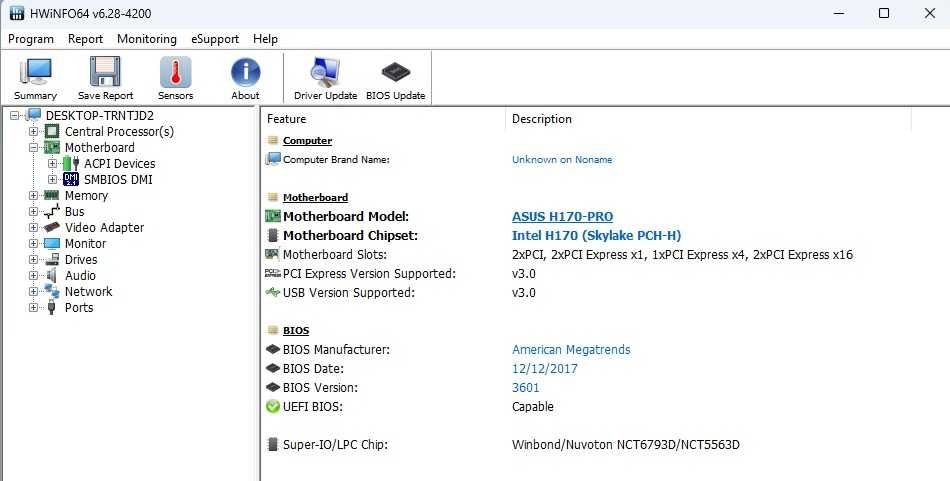
Task: Open BIOS Update chip icon
Action: click(396, 72)
